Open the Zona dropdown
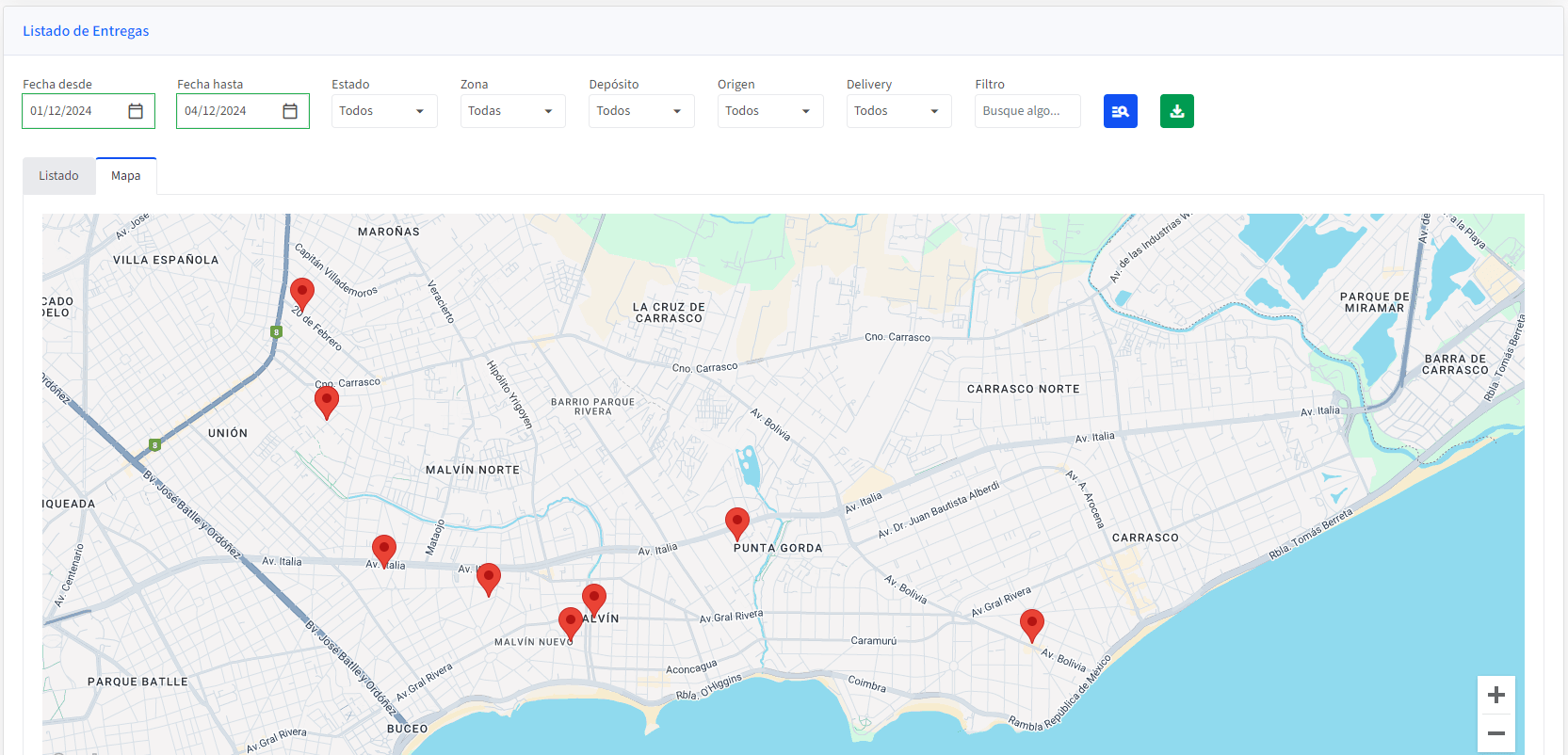Image resolution: width=1568 pixels, height=755 pixels. click(x=511, y=111)
